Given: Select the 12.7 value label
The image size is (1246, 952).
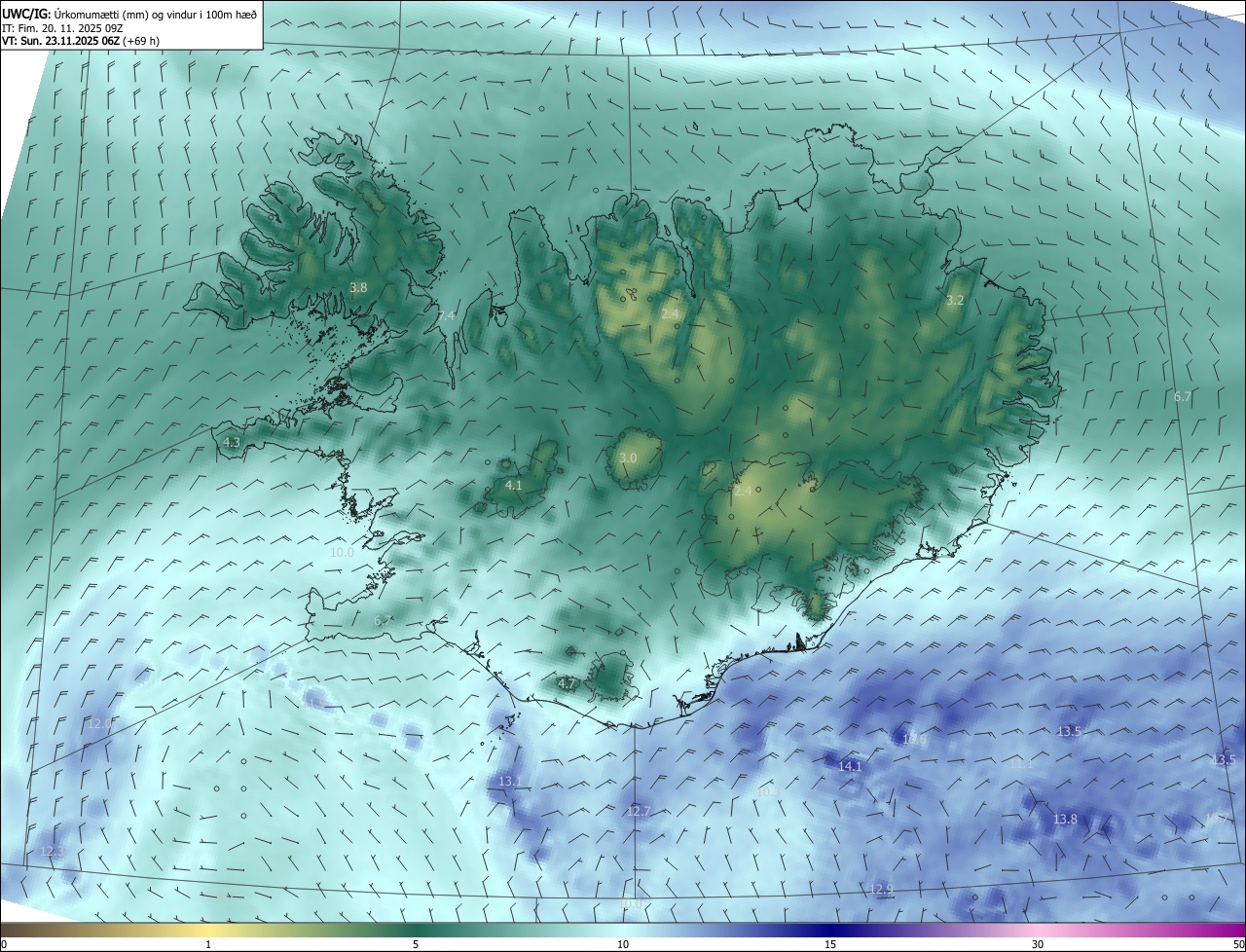Looking at the screenshot, I should [x=639, y=812].
